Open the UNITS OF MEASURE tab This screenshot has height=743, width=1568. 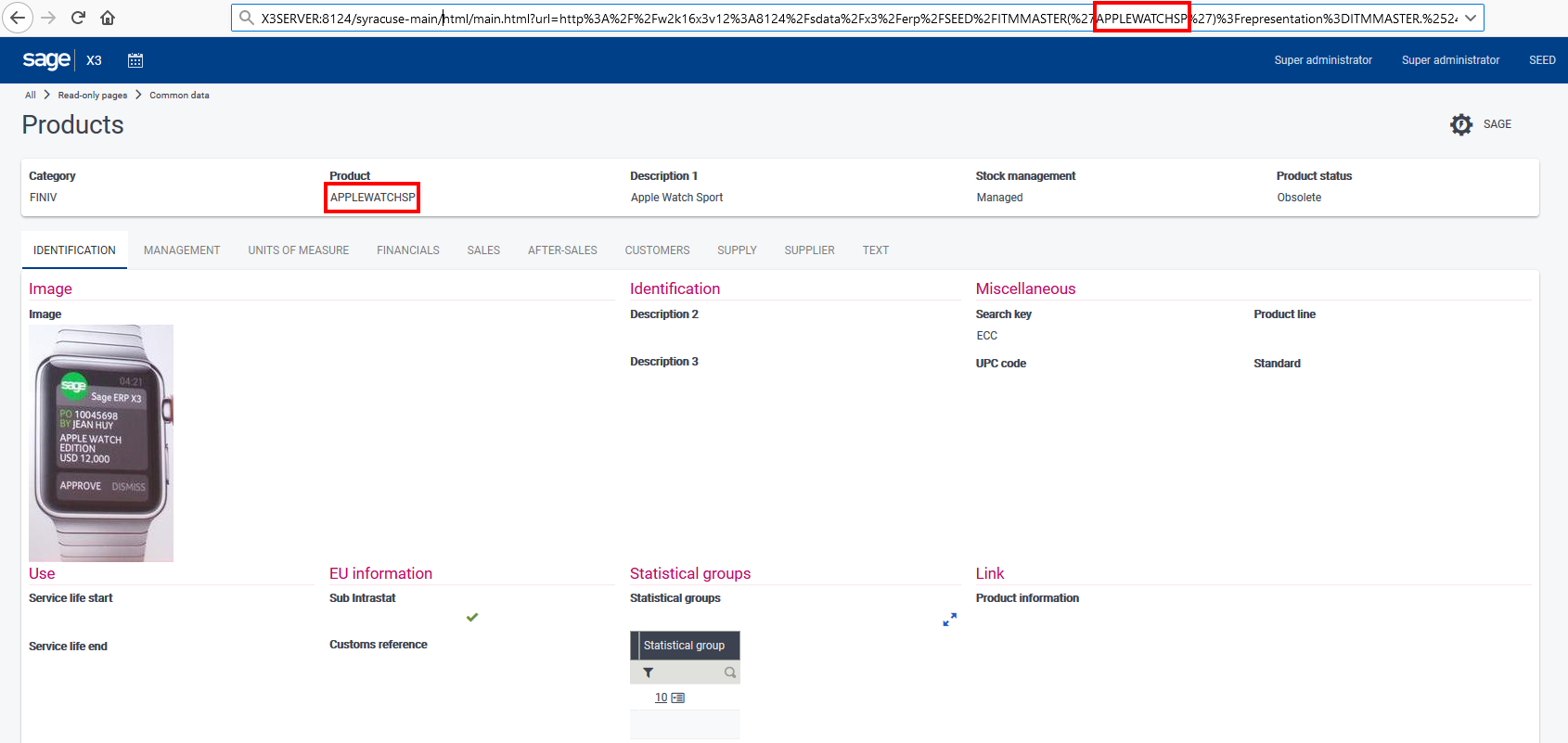[298, 250]
